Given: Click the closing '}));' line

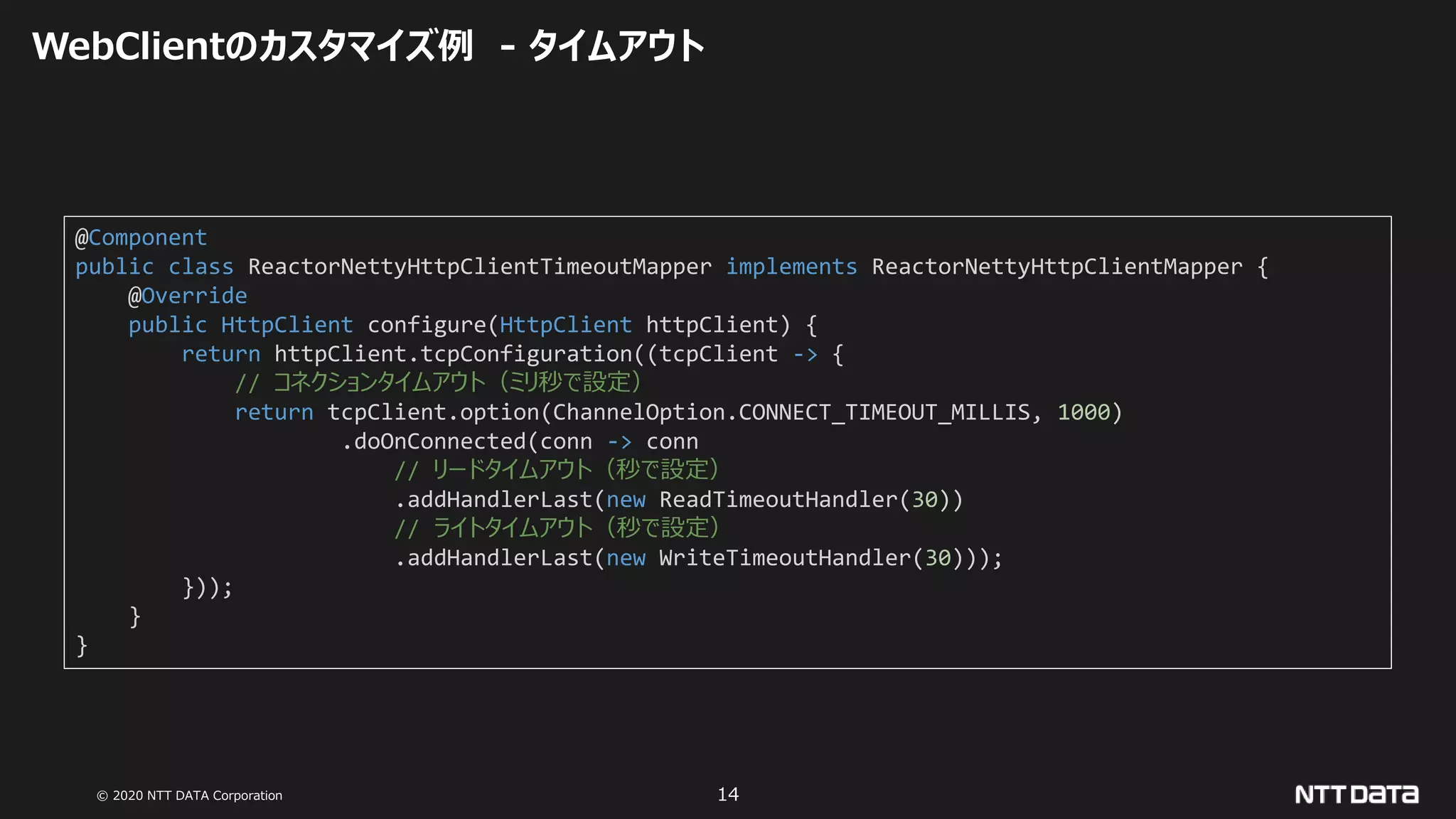Looking at the screenshot, I should (x=208, y=587).
